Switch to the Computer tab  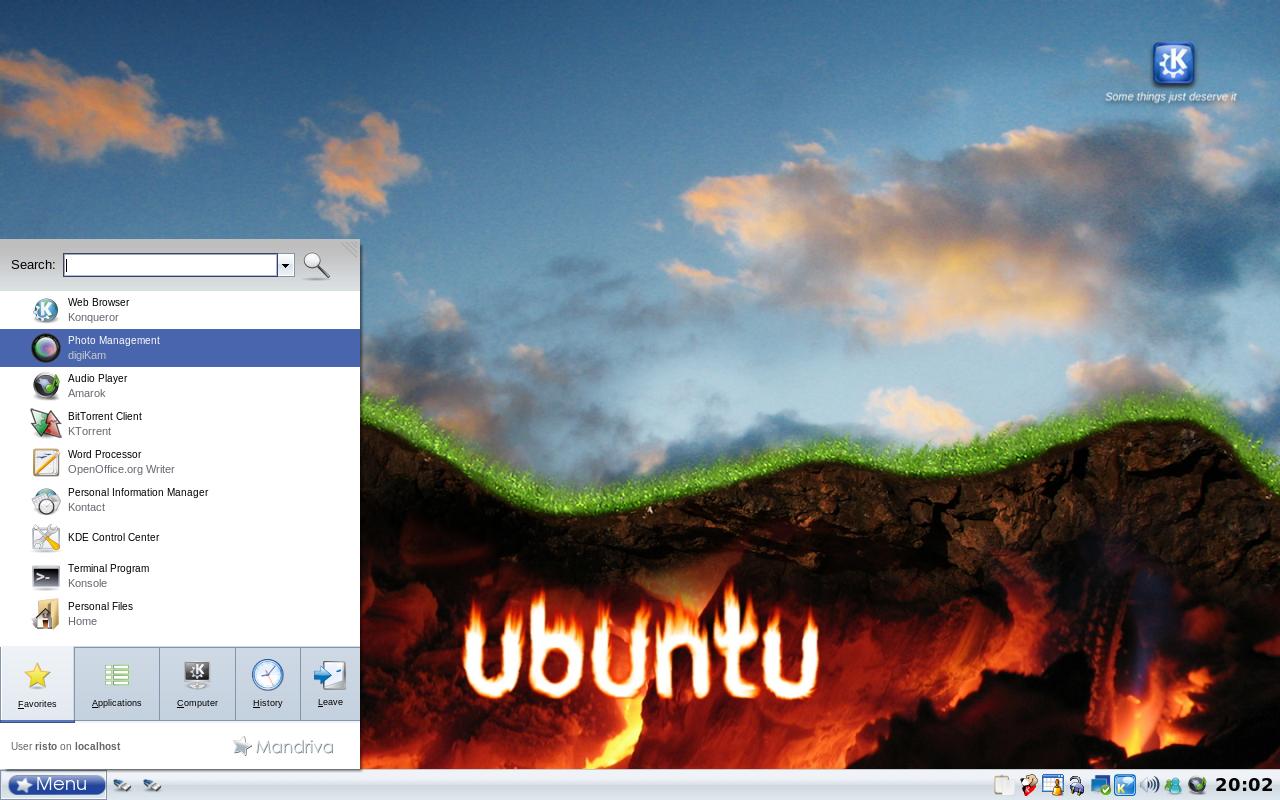(x=197, y=684)
